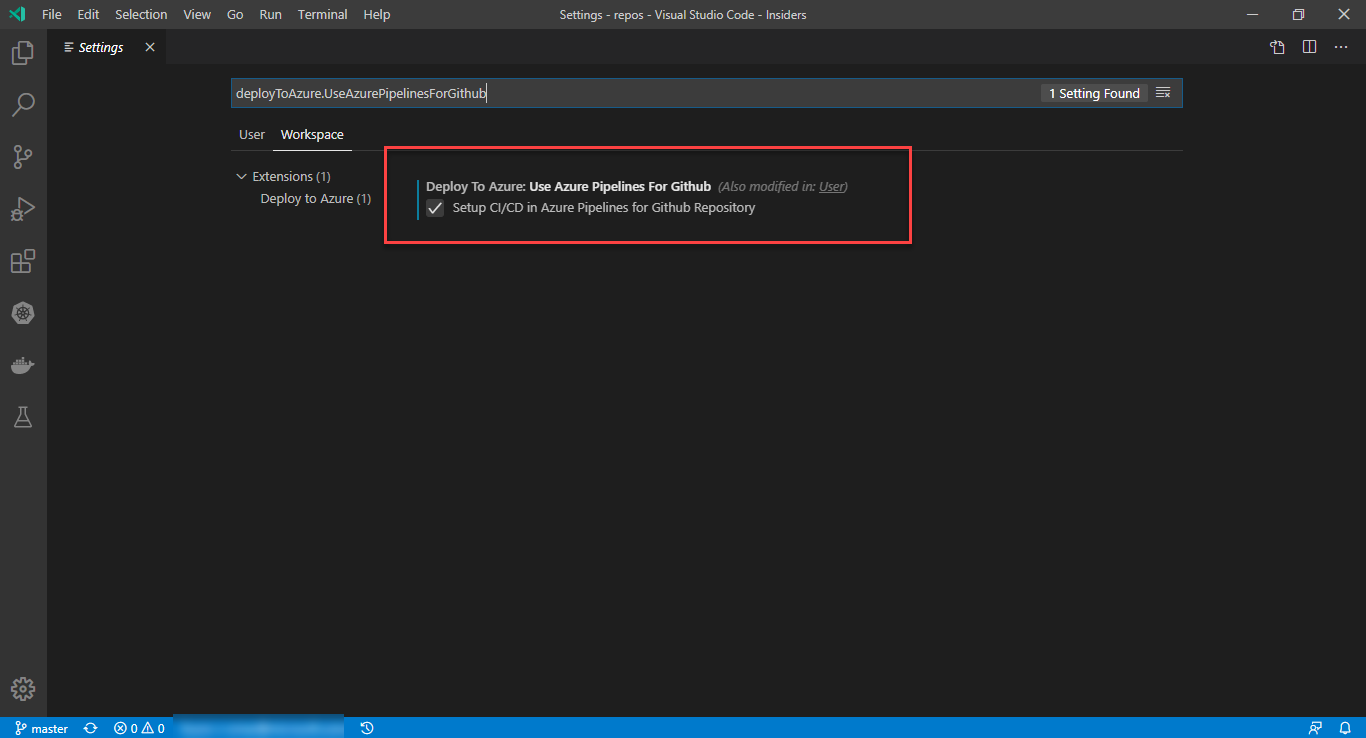Open the Source Control view
Screen dimensions: 1366x738
click(22, 156)
